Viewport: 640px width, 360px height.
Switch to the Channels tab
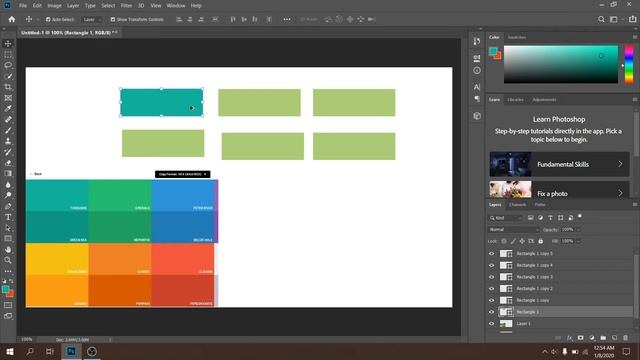coord(518,204)
